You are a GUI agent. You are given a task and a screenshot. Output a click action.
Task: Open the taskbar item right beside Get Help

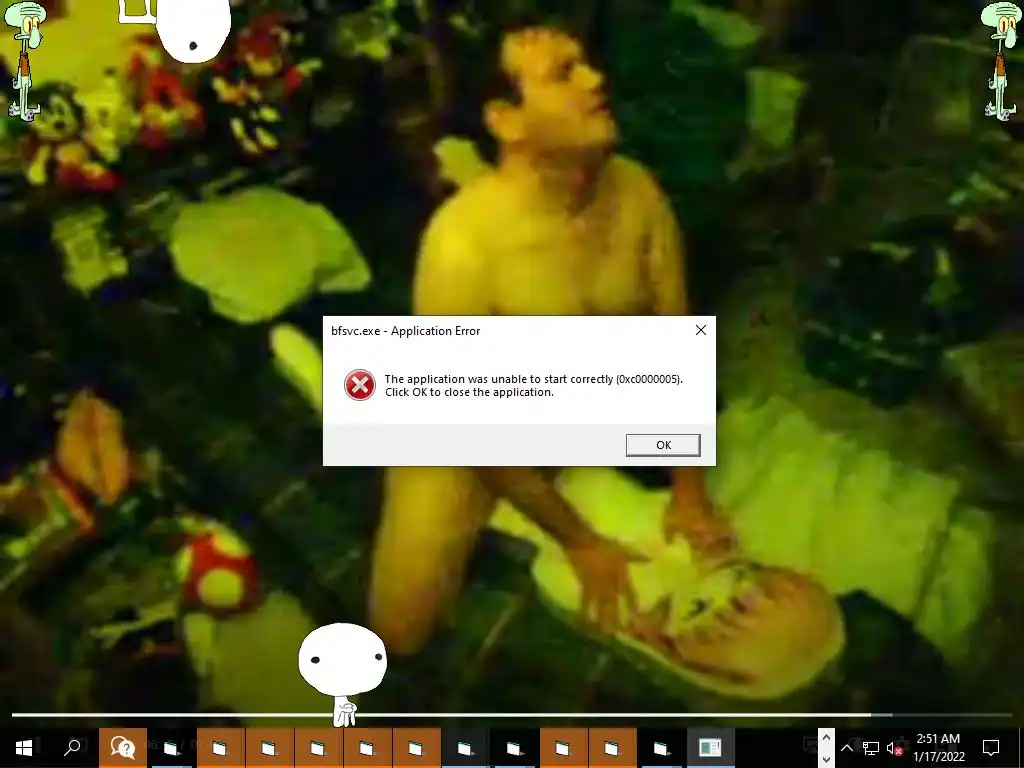click(x=171, y=748)
